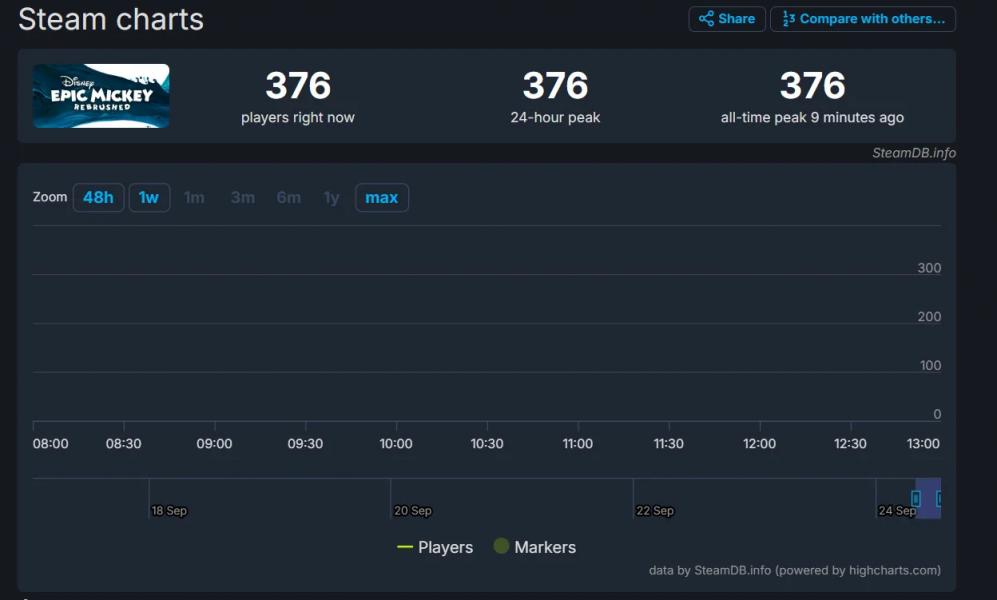This screenshot has width=997, height=600.
Task: Click the 12:30 time axis label
Action: pyautogui.click(x=850, y=444)
